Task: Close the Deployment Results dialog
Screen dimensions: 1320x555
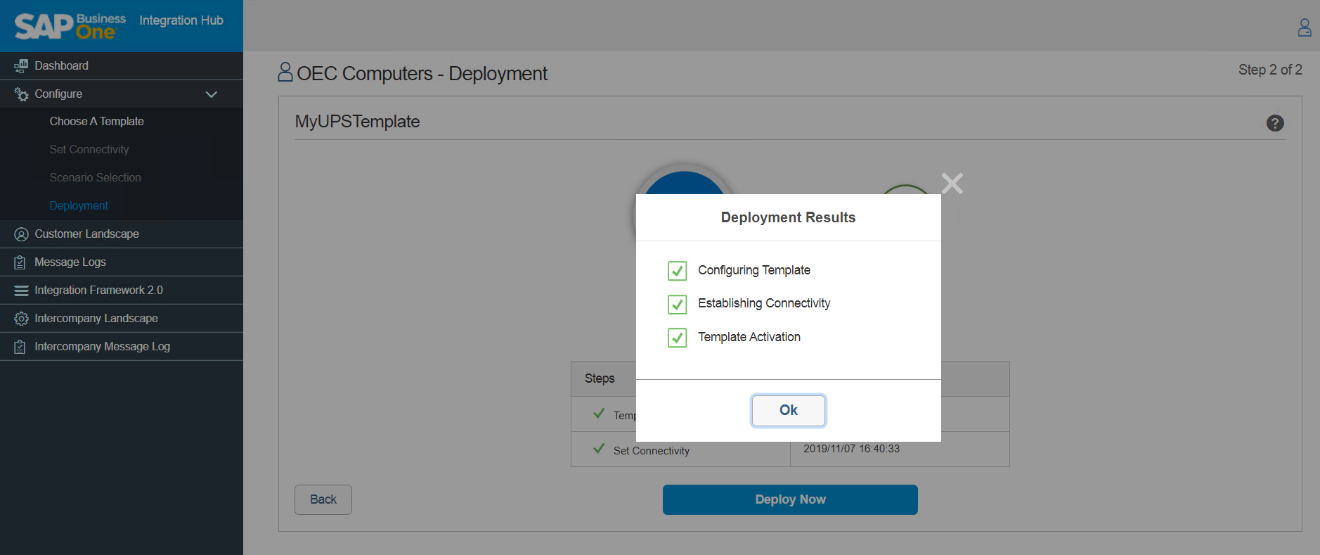Action: click(x=952, y=183)
